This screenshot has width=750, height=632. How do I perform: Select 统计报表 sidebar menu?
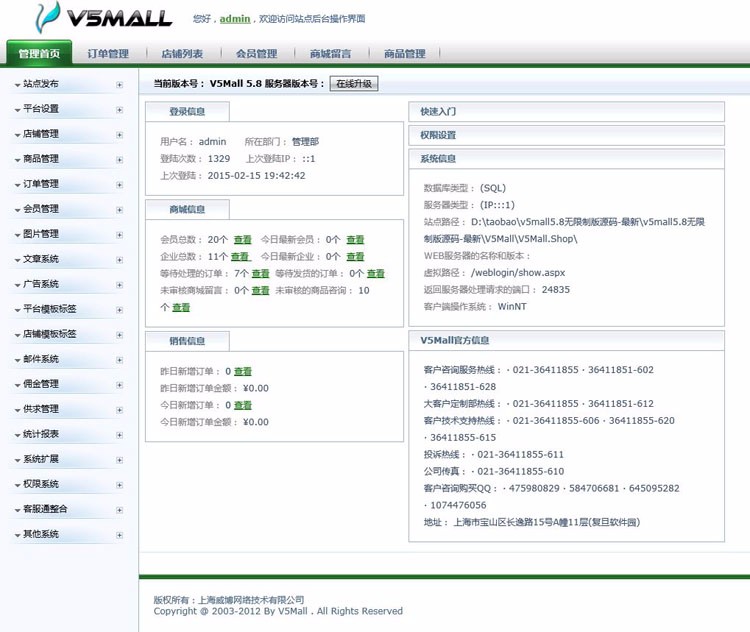click(x=41, y=434)
